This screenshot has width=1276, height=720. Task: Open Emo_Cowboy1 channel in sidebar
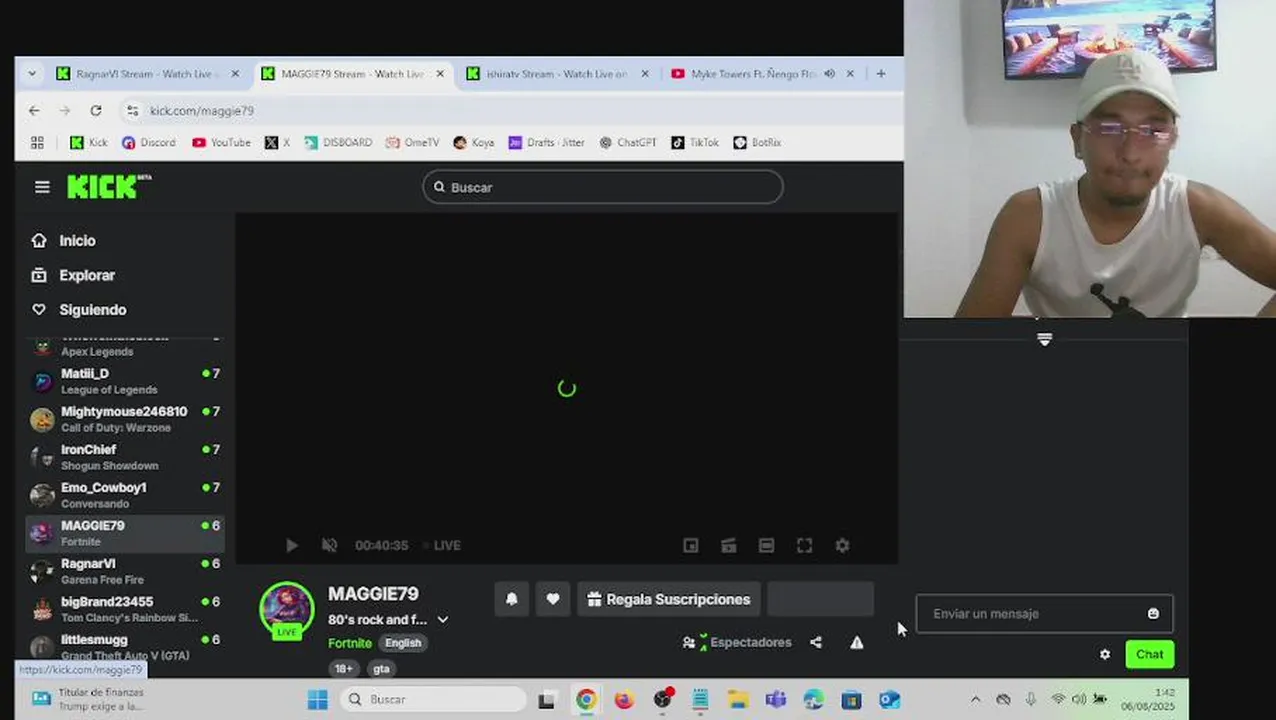tap(125, 494)
